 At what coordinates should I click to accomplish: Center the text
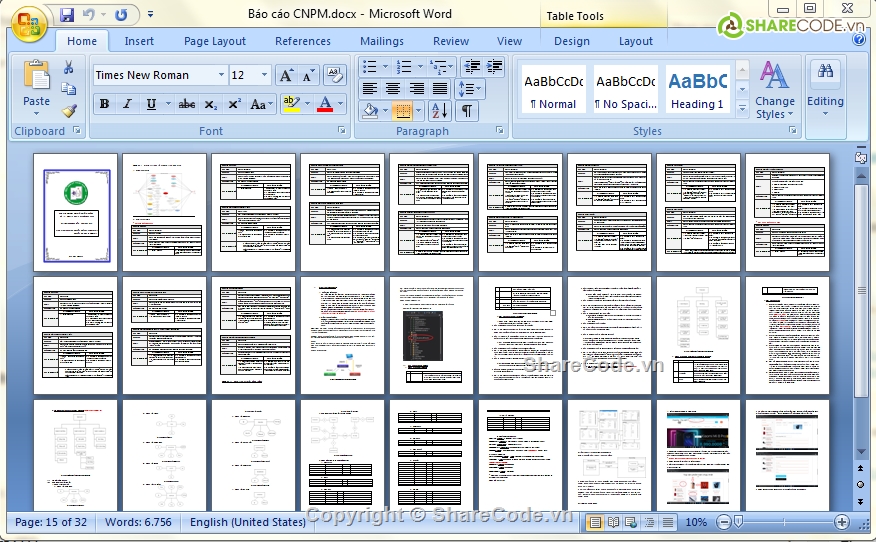pos(393,88)
